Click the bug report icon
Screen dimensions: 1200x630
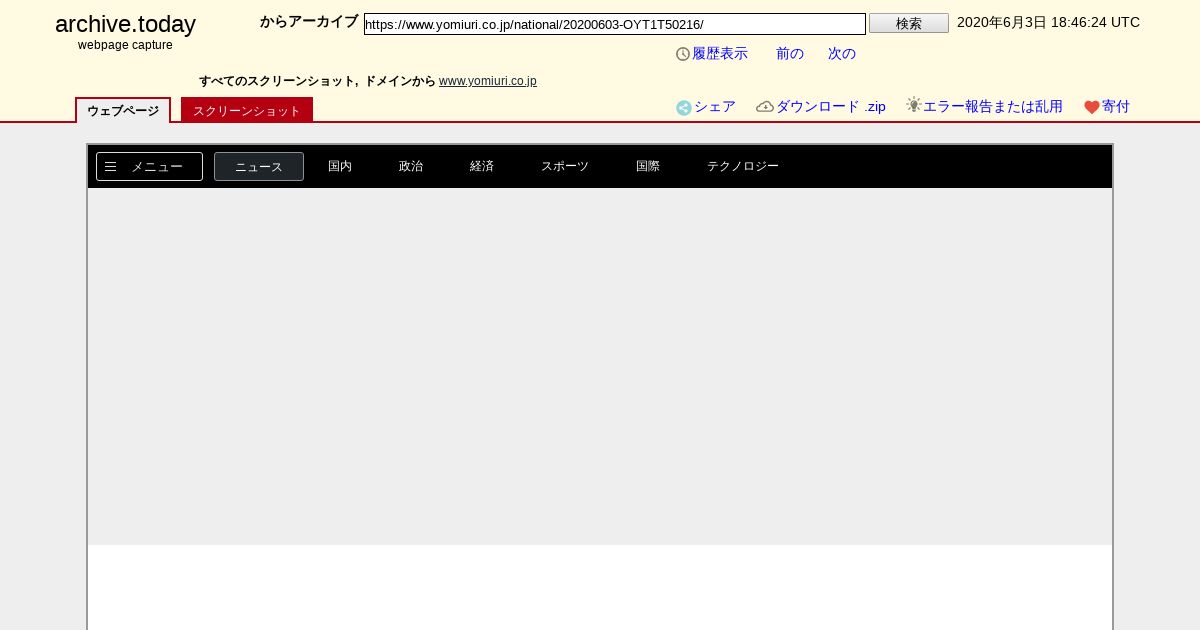pos(914,105)
